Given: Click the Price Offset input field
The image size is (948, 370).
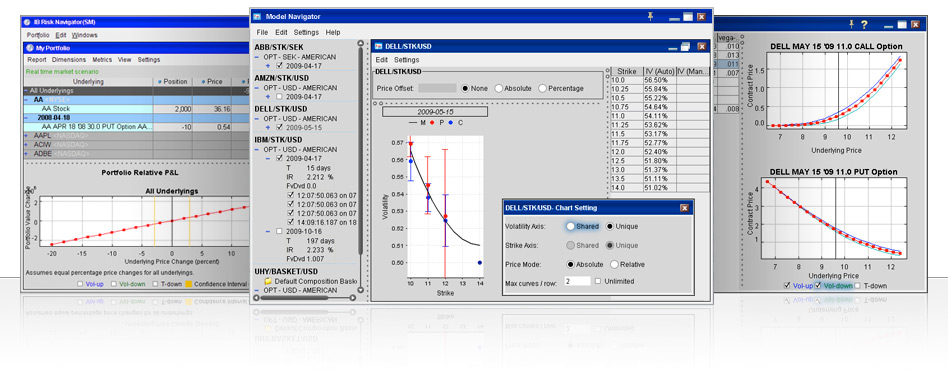Looking at the screenshot, I should coord(437,88).
